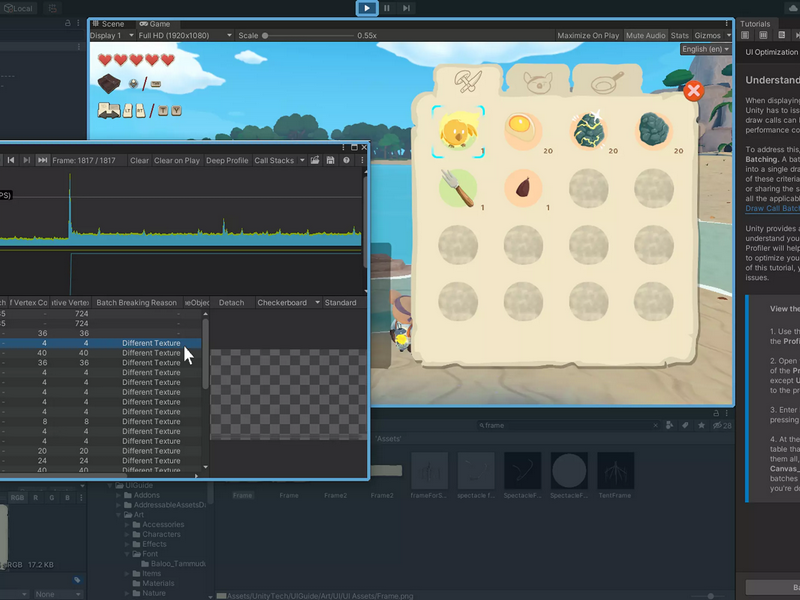This screenshot has width=800, height=600.
Task: Enable Maximize On Play
Action: point(588,35)
